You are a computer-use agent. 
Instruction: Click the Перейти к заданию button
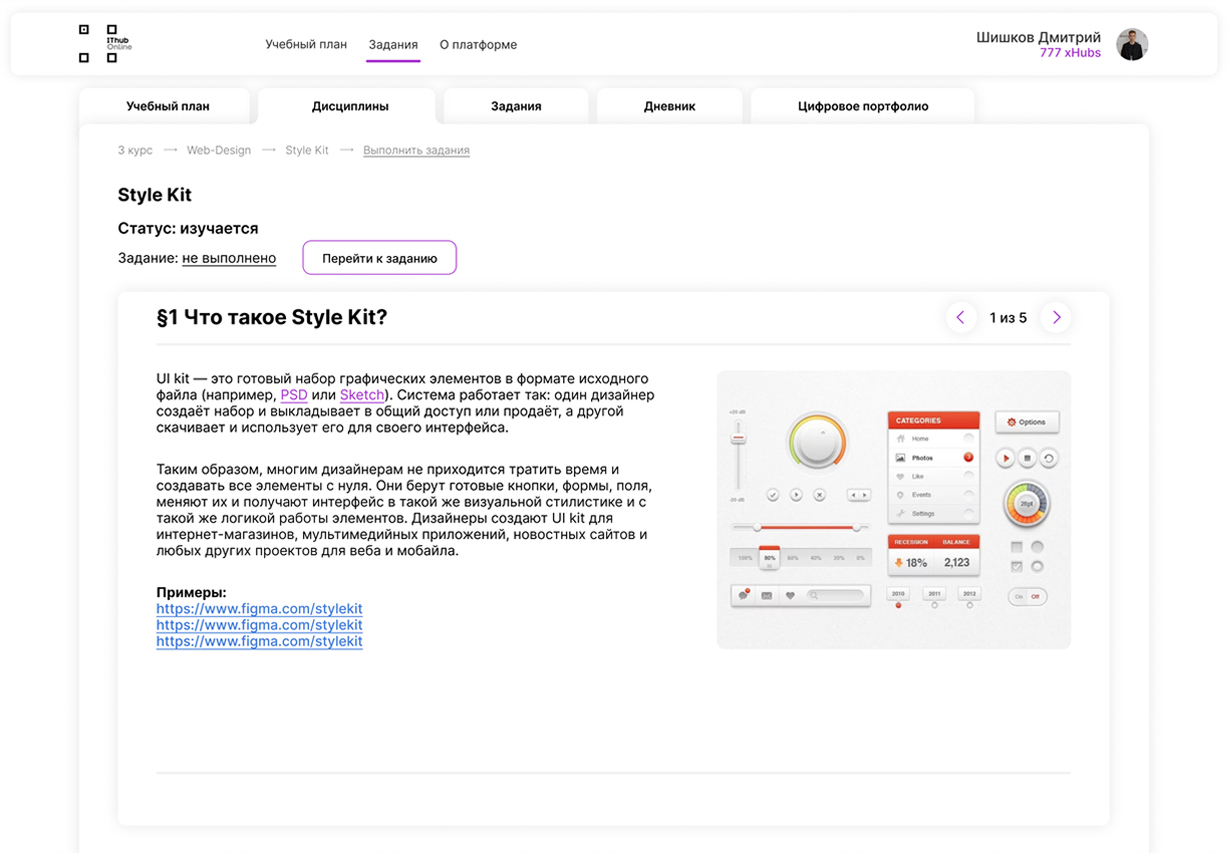coord(379,257)
